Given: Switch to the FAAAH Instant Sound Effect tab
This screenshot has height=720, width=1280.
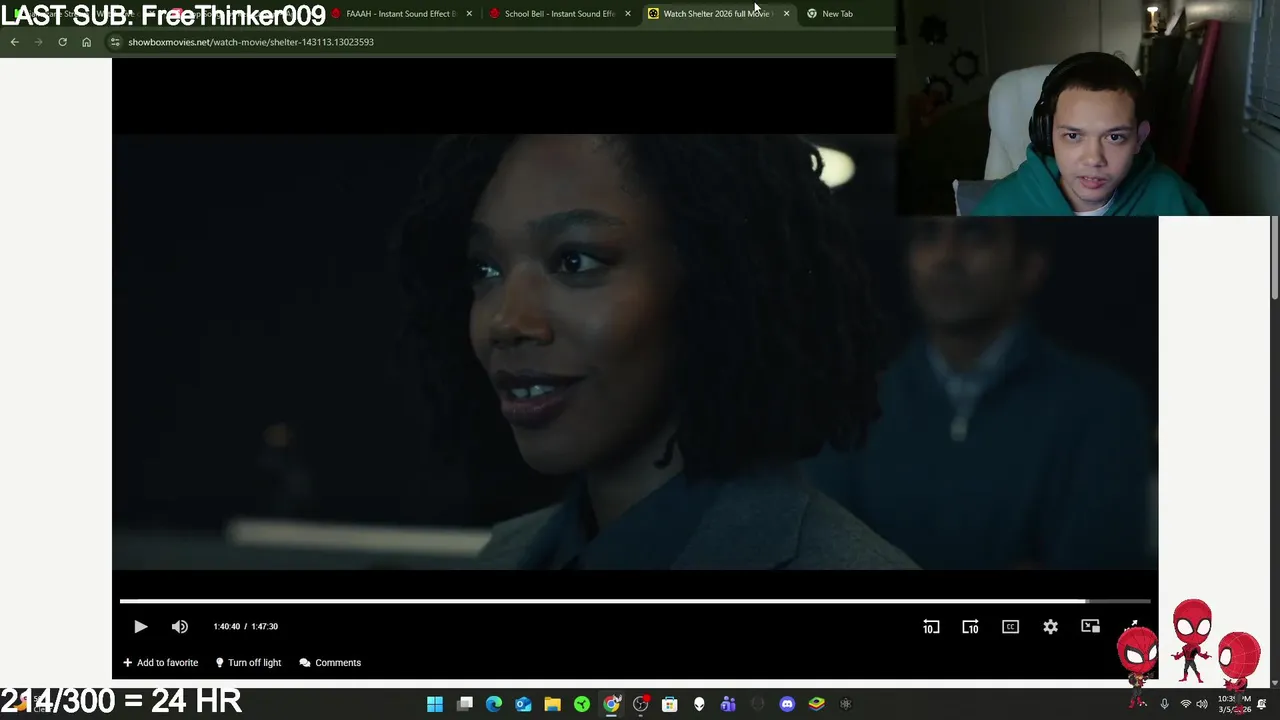Looking at the screenshot, I should pyautogui.click(x=400, y=13).
